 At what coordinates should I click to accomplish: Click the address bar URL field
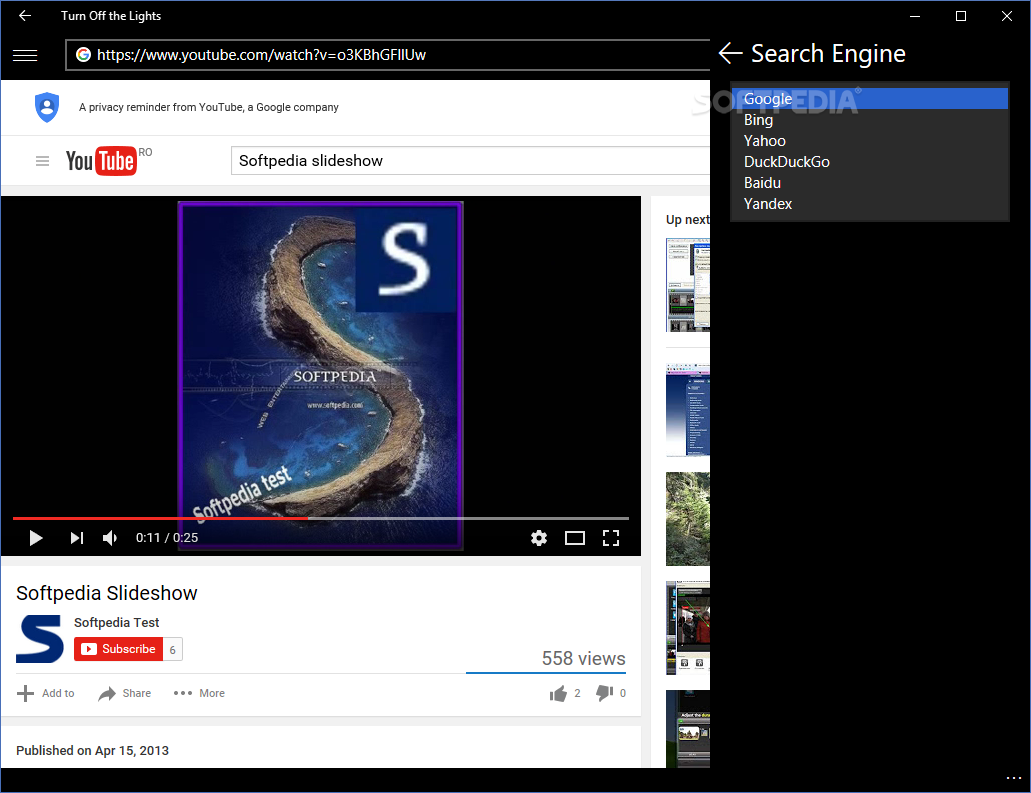click(x=388, y=55)
